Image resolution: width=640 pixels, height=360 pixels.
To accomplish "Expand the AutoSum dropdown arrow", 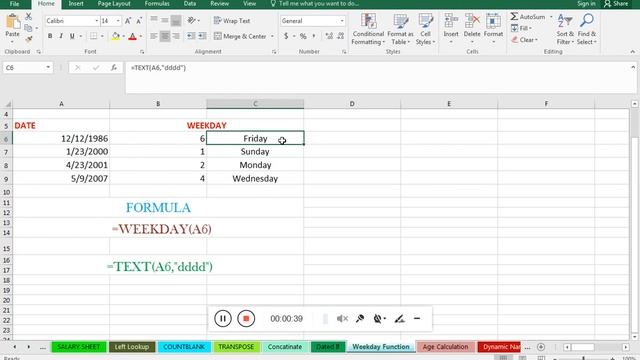I will [x=551, y=17].
